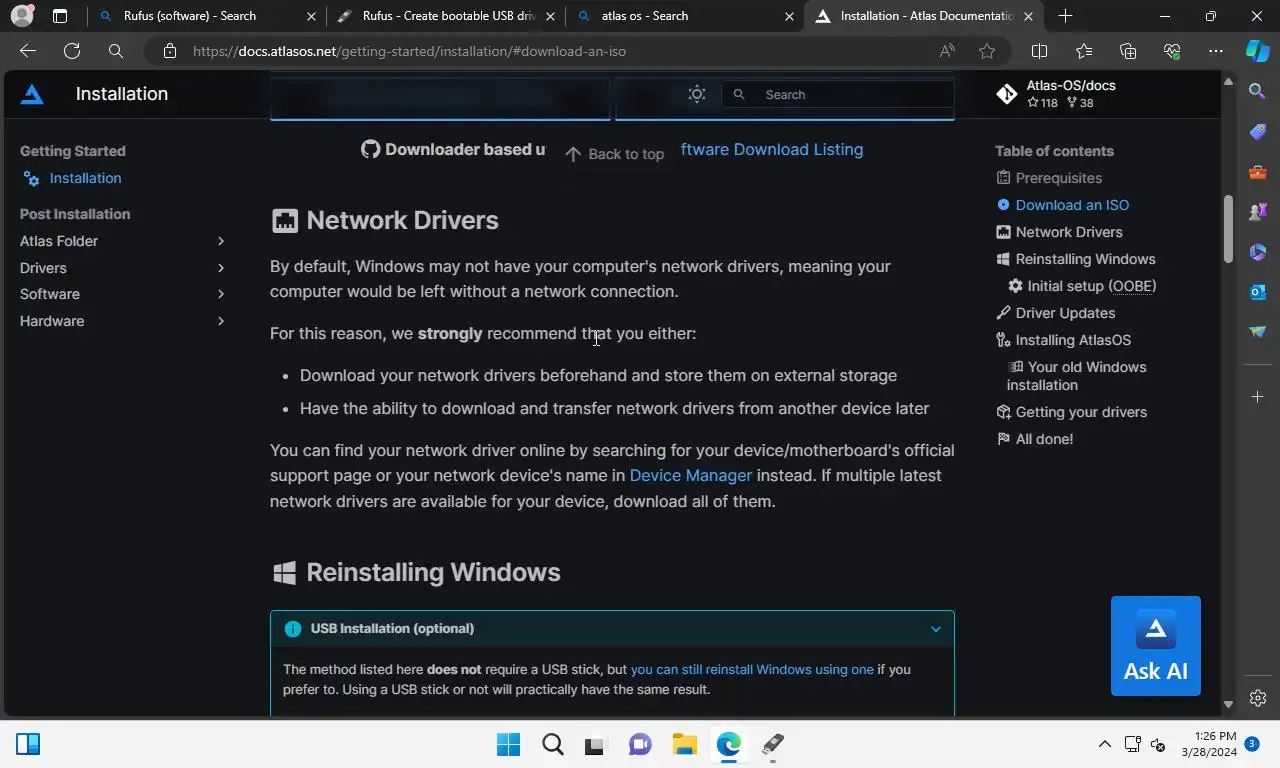Open a new browser tab
Image resolution: width=1280 pixels, height=768 pixels.
point(1065,16)
